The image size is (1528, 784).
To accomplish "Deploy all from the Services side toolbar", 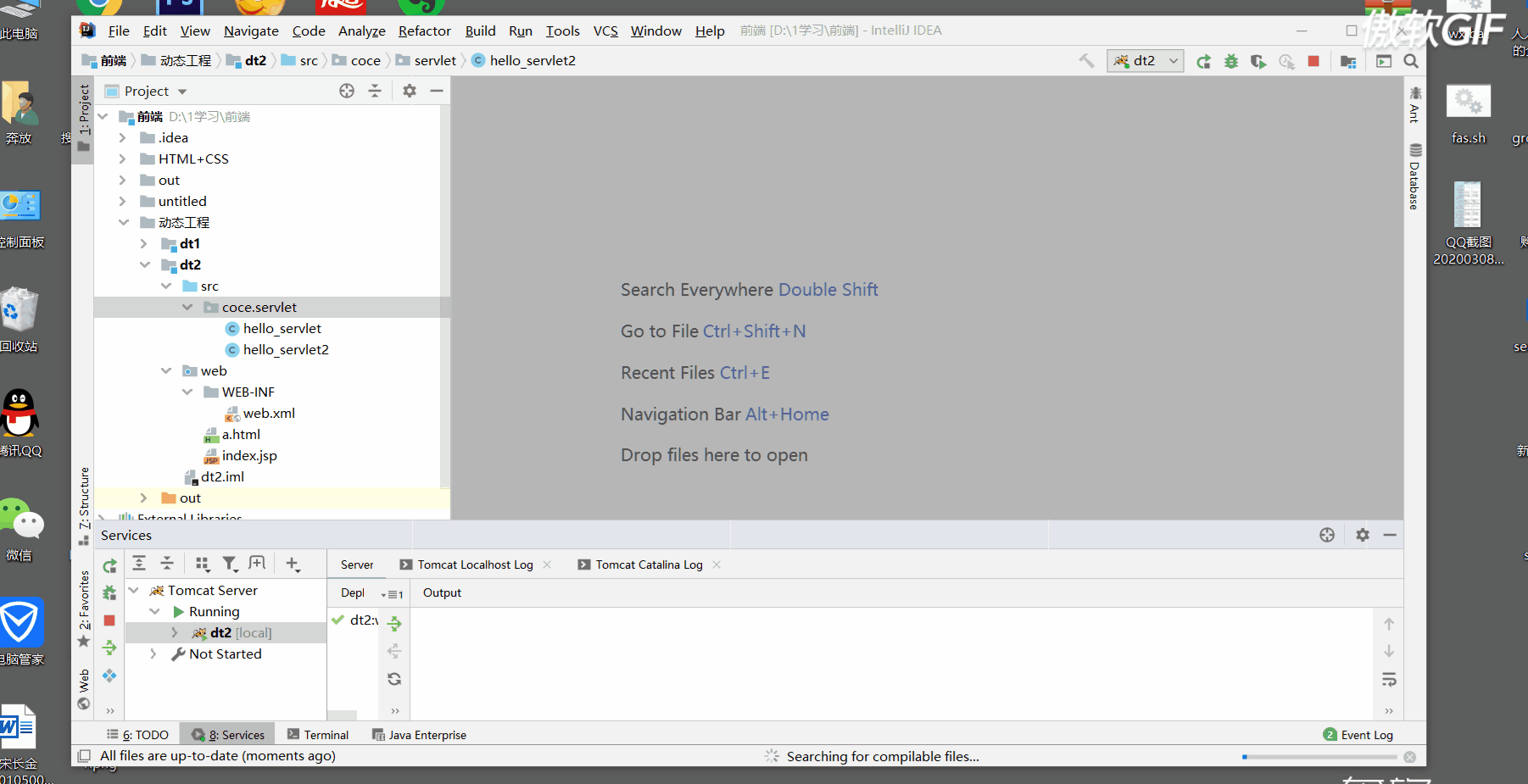I will (x=109, y=648).
